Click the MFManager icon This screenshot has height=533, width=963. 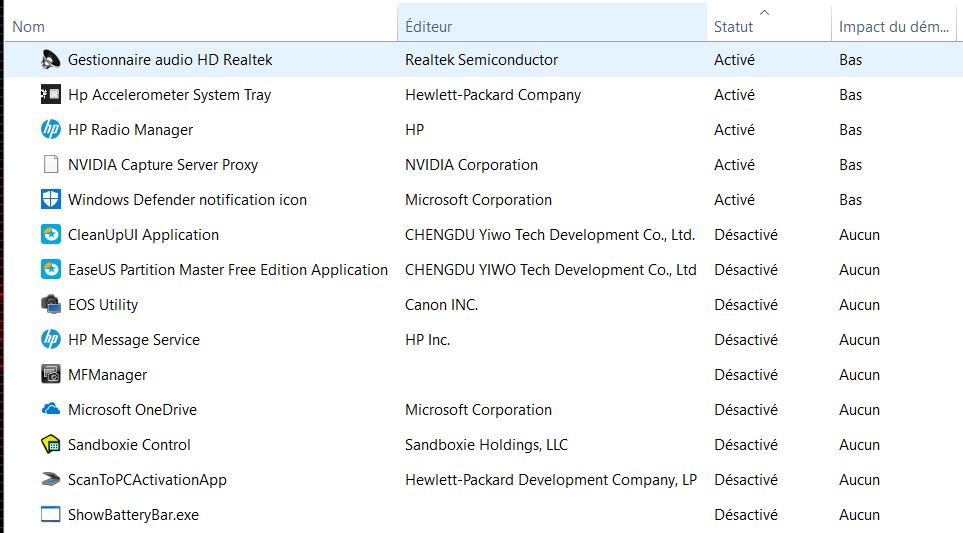51,375
